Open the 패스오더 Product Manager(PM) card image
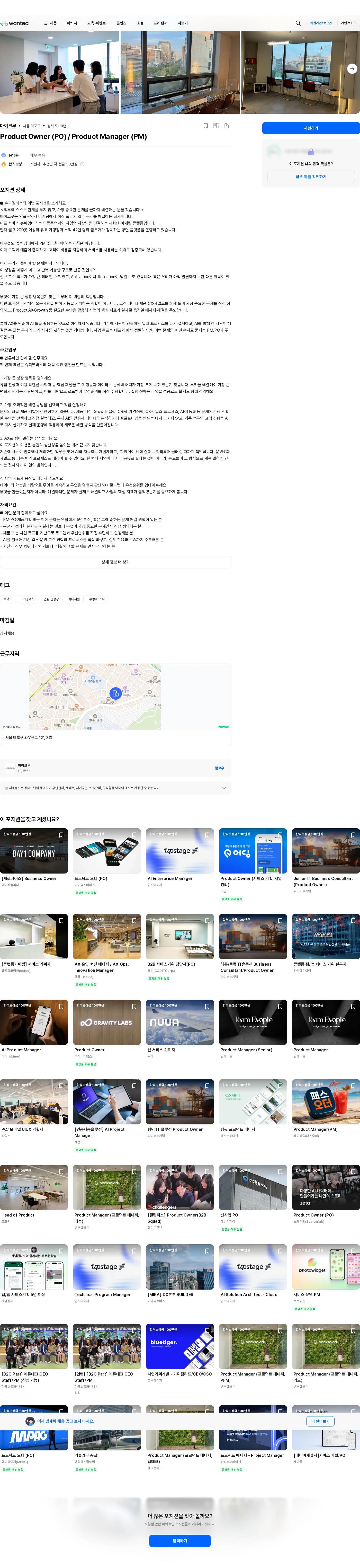360x1568 pixels. pos(326,1102)
